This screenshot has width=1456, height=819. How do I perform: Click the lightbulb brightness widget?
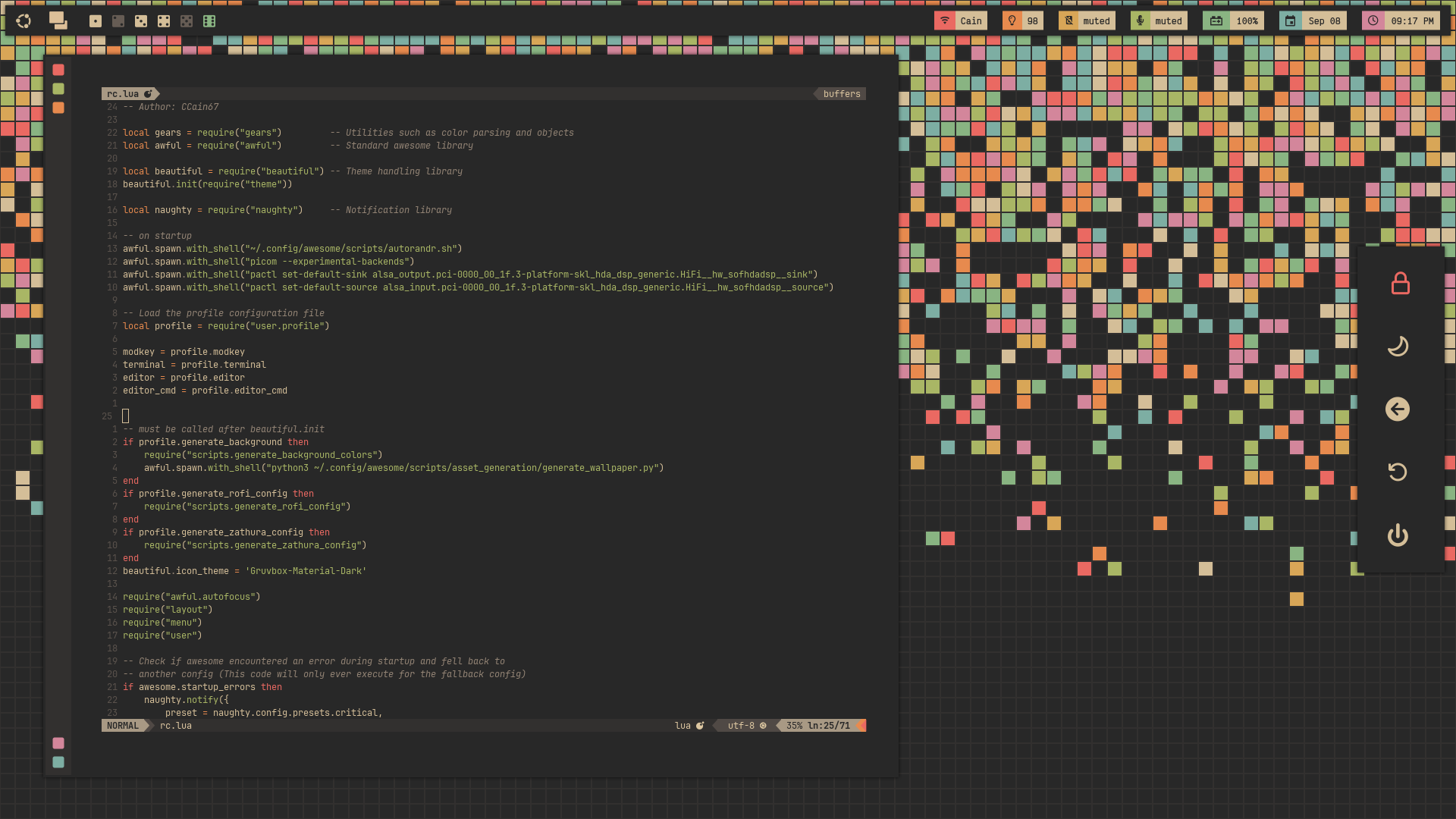pyautogui.click(x=1022, y=21)
